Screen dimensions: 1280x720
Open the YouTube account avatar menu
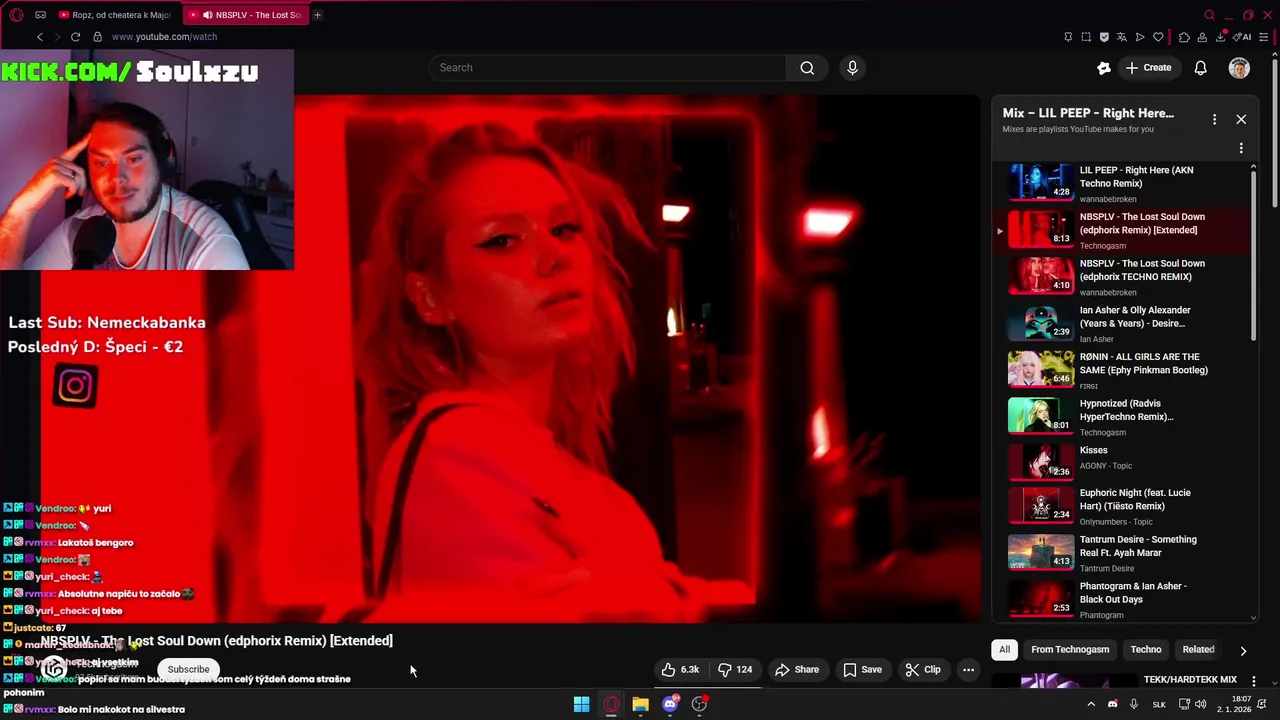(x=1239, y=68)
